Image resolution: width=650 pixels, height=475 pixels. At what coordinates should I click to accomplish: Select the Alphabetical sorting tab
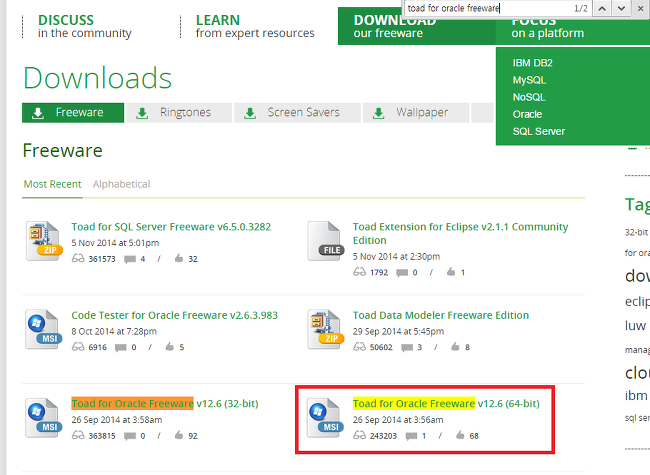[x=121, y=184]
